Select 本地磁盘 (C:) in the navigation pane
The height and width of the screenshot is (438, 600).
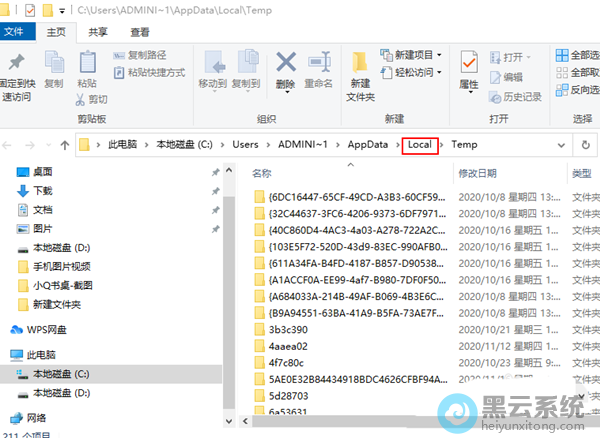[62, 373]
